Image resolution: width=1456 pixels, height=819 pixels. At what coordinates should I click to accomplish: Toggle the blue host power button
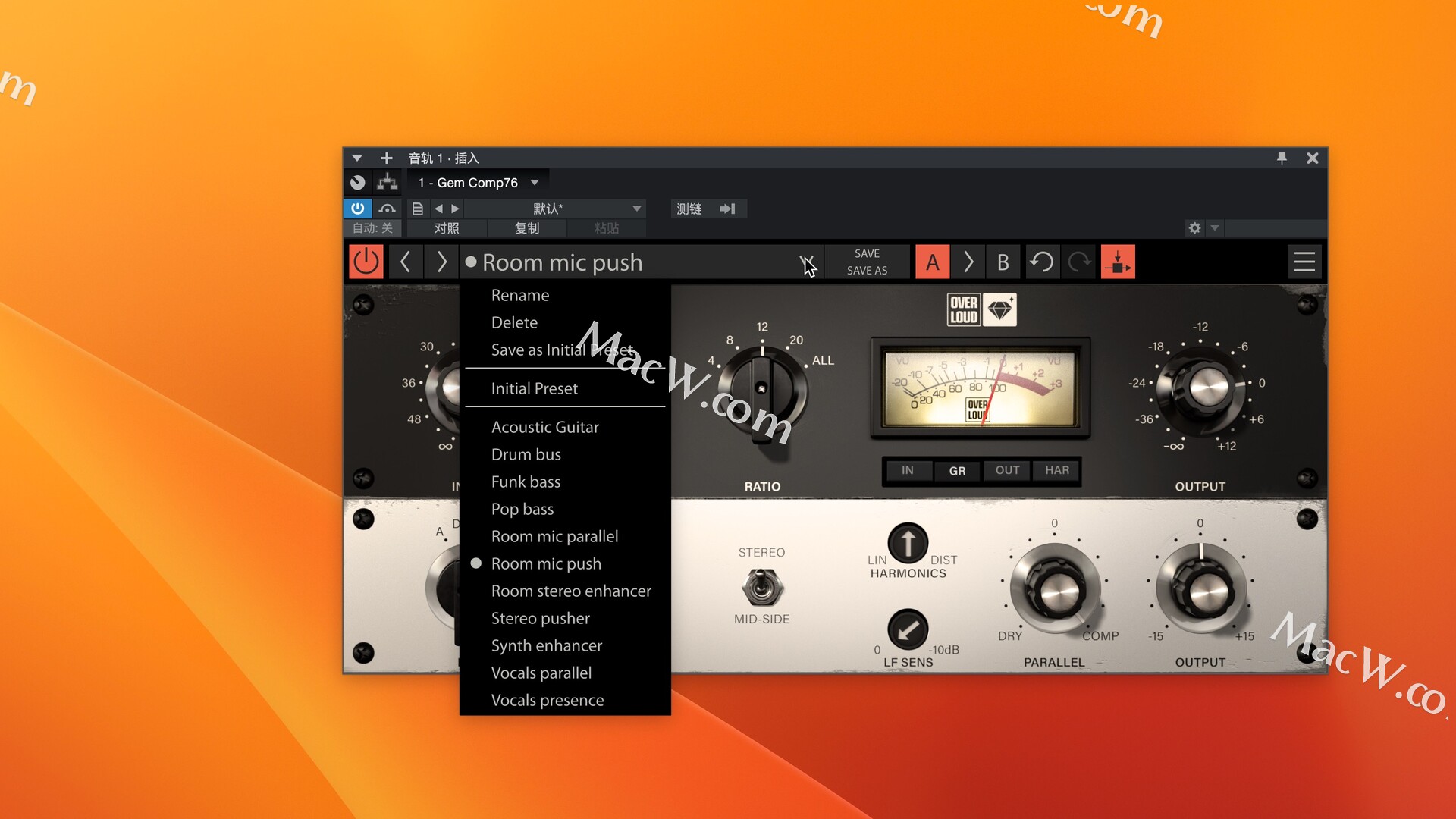click(x=358, y=209)
